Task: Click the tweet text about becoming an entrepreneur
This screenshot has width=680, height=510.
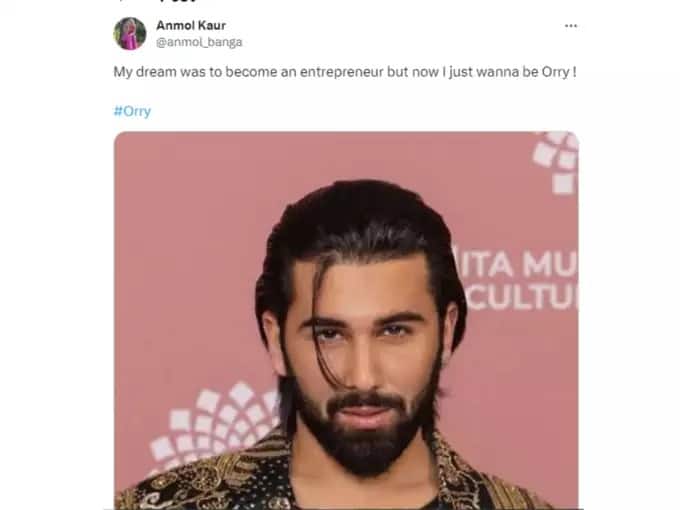Action: (345, 72)
